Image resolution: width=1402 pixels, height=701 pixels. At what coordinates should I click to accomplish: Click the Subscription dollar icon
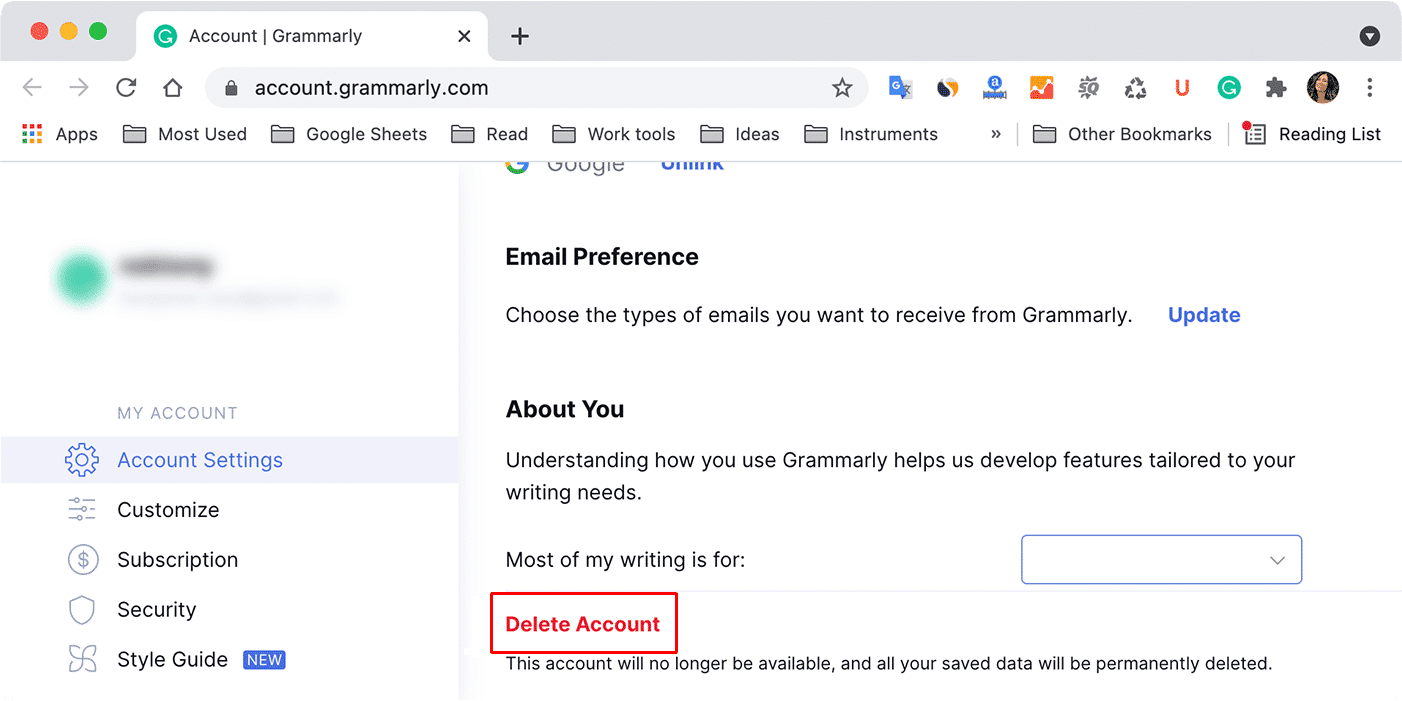[82, 560]
